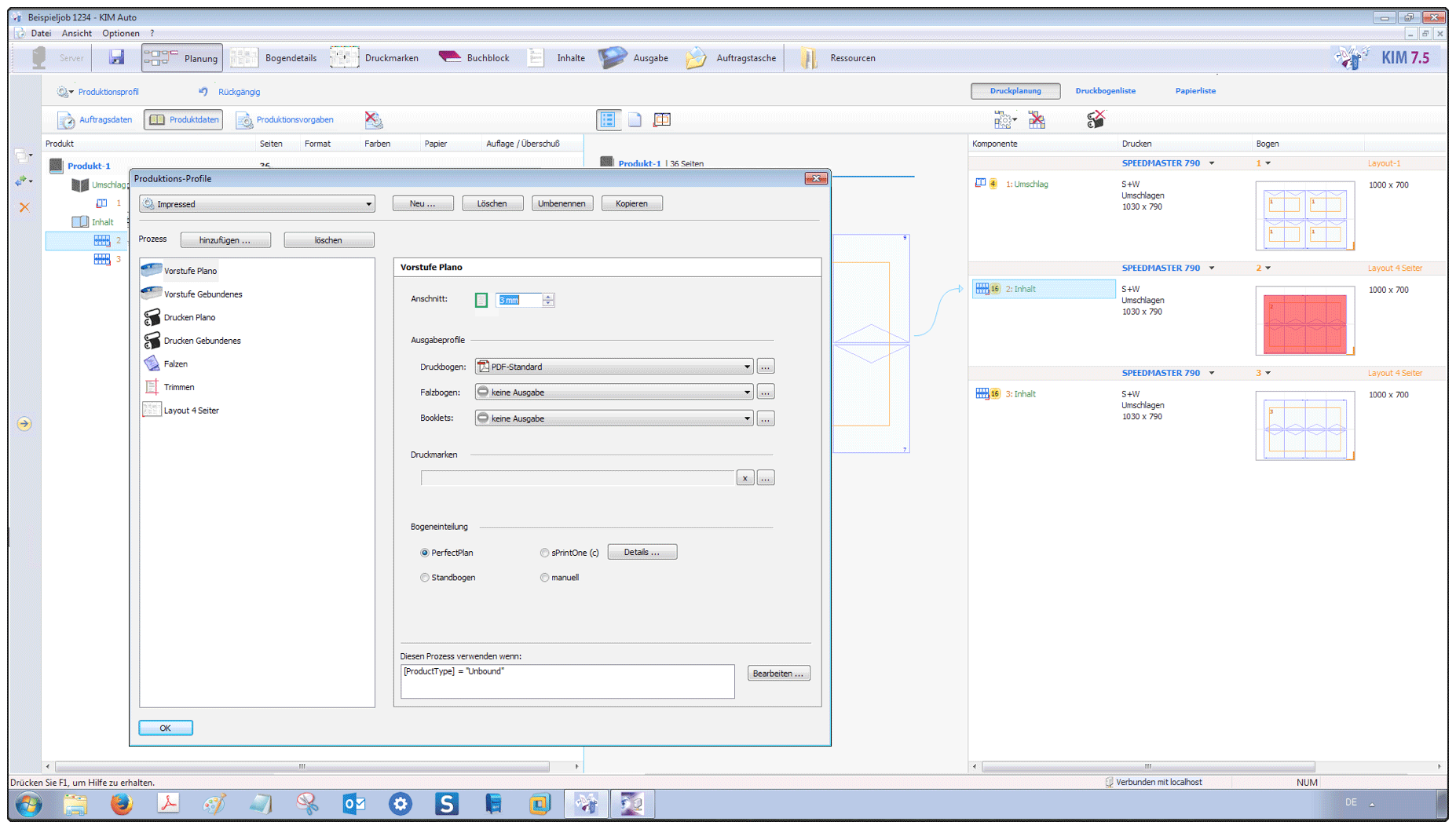Click the green Anschnitt color swatch
1456x829 pixels.
click(481, 299)
